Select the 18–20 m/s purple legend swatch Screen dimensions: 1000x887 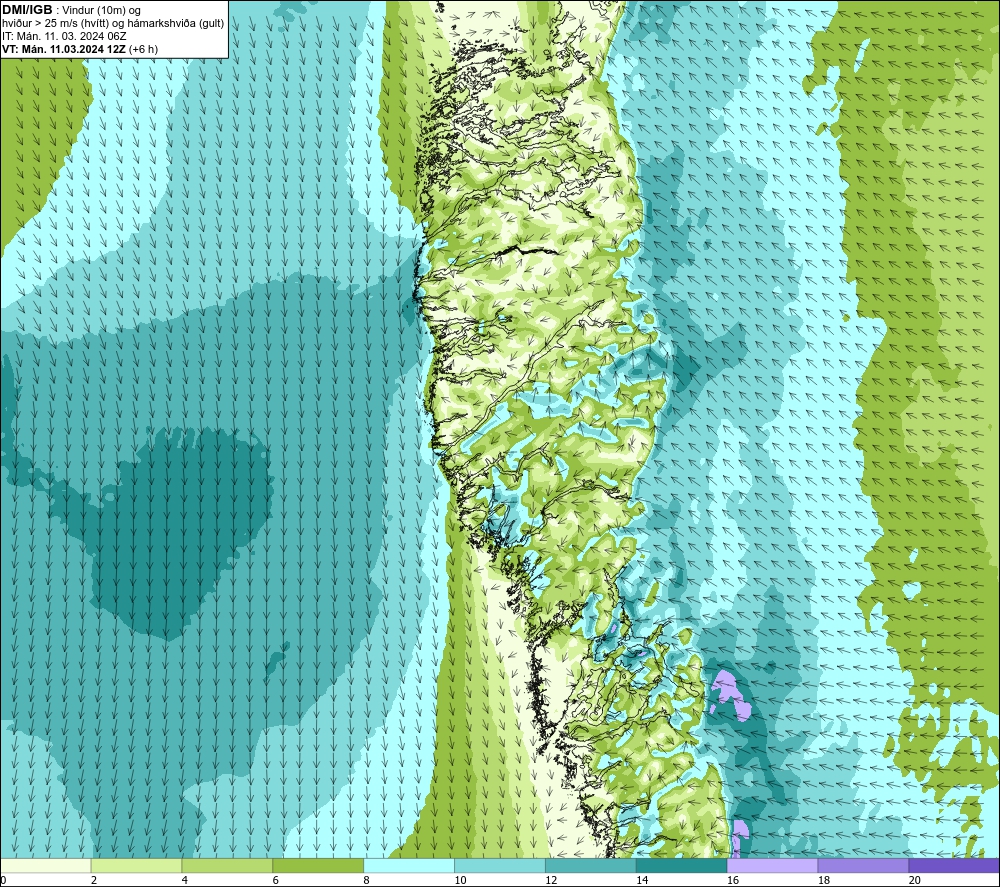(863, 865)
